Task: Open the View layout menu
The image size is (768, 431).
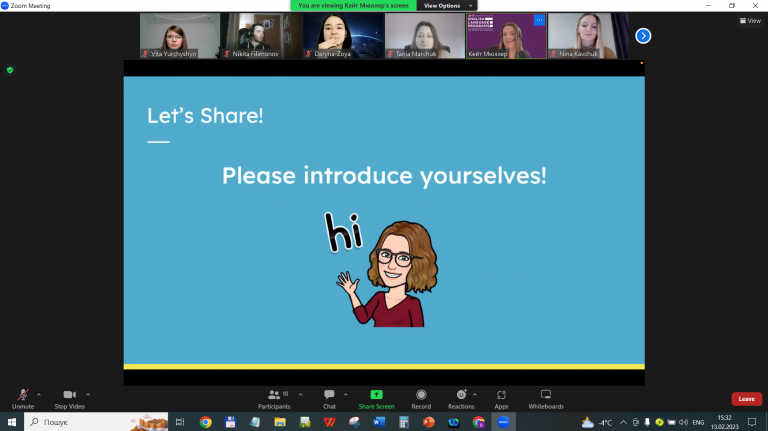Action: tap(750, 21)
